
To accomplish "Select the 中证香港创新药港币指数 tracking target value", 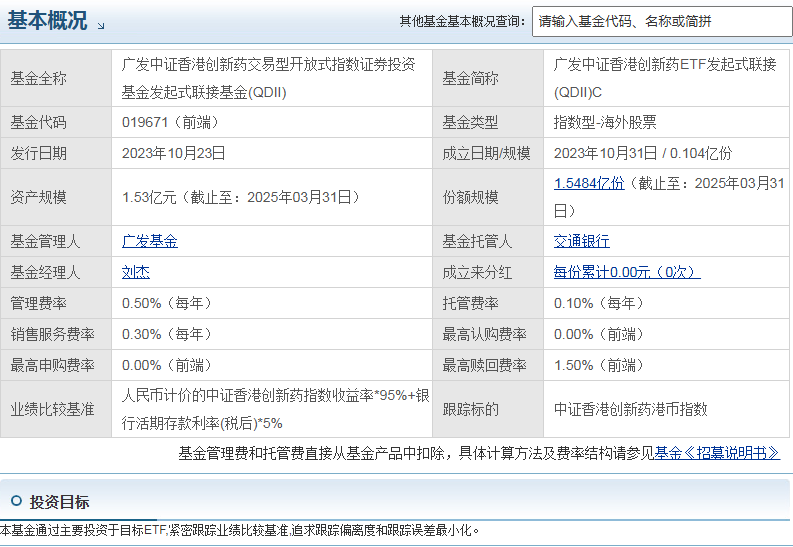I will click(630, 409).
